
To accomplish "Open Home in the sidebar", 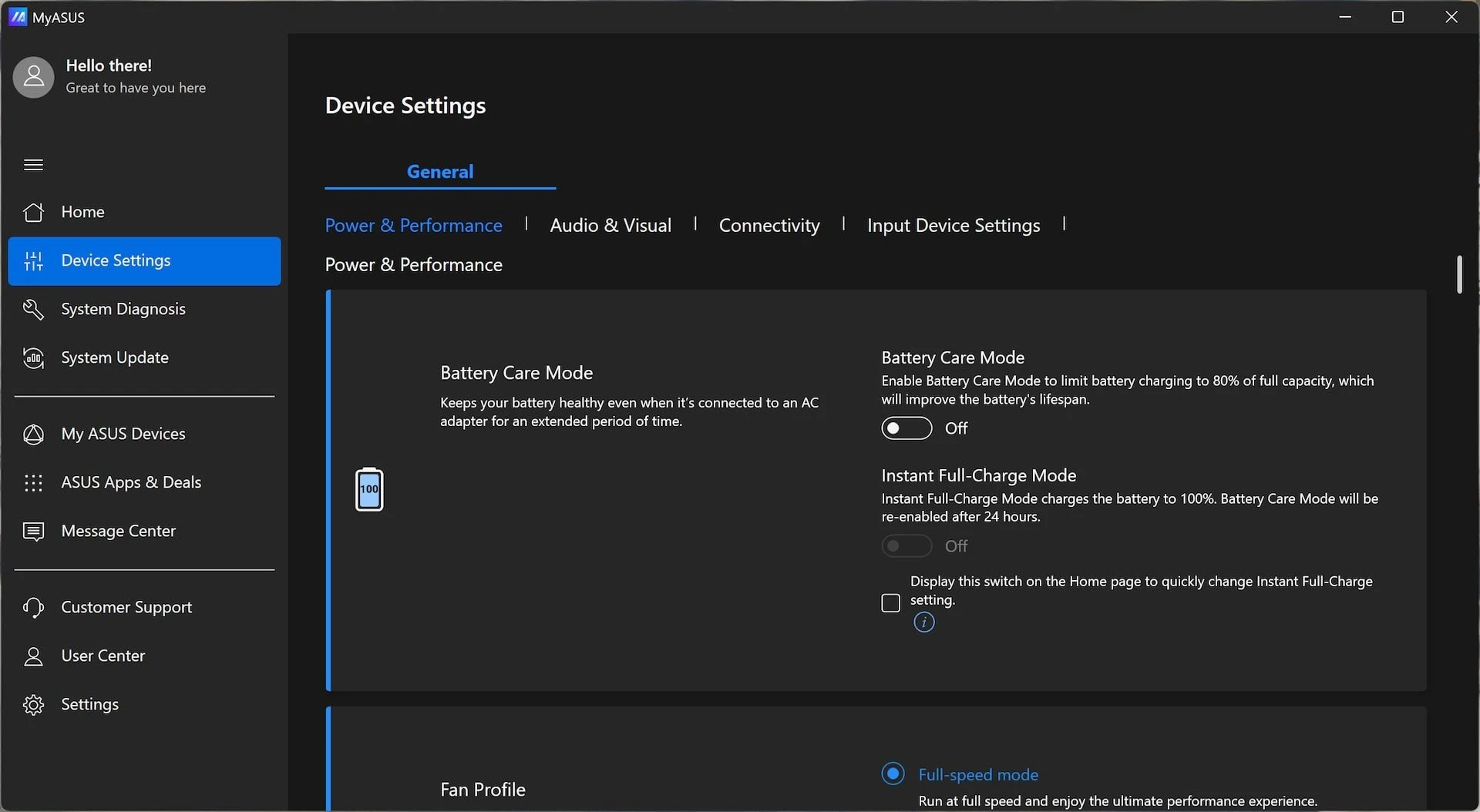I will click(144, 212).
